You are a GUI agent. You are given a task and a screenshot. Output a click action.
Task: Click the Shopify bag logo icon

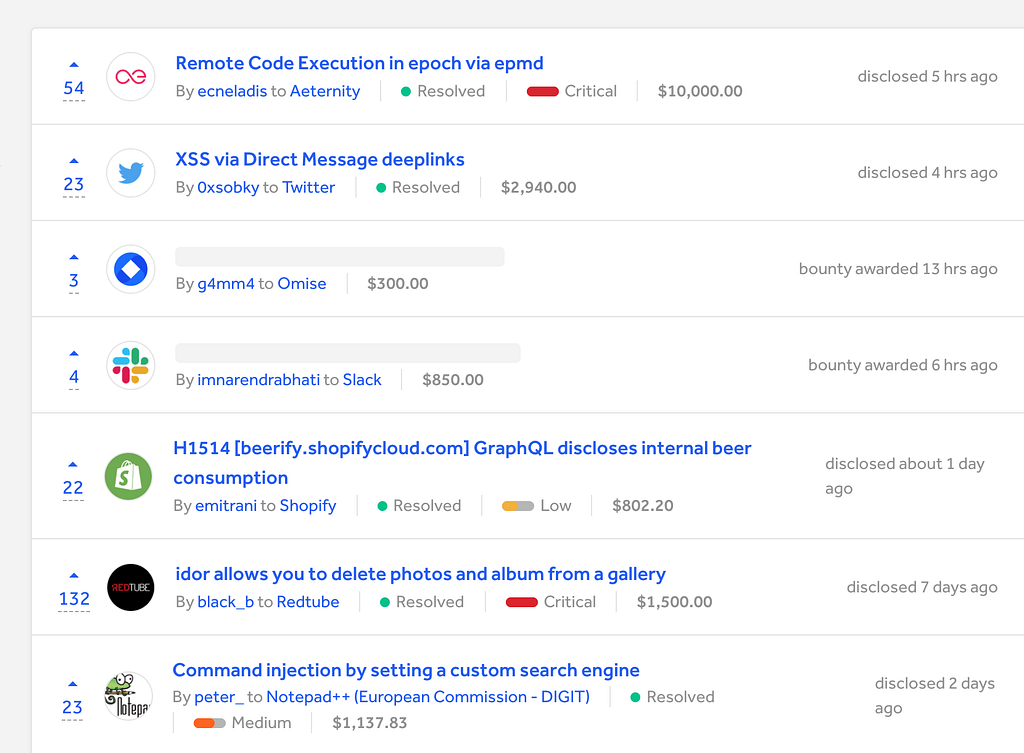(129, 477)
